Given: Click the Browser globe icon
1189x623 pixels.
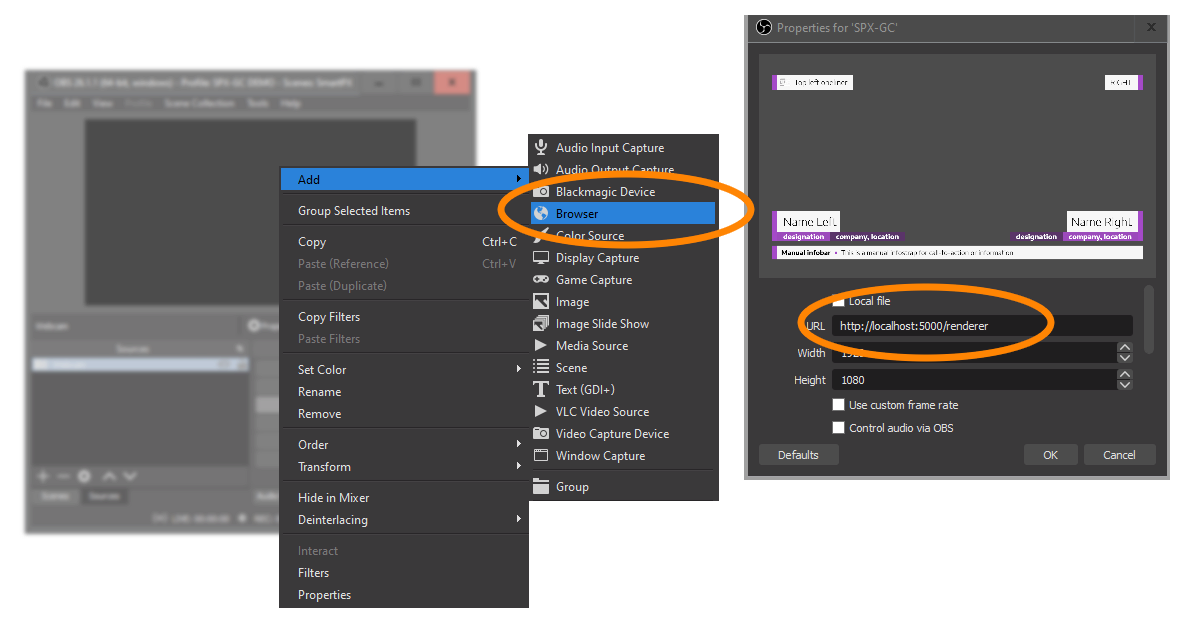Looking at the screenshot, I should (x=541, y=213).
